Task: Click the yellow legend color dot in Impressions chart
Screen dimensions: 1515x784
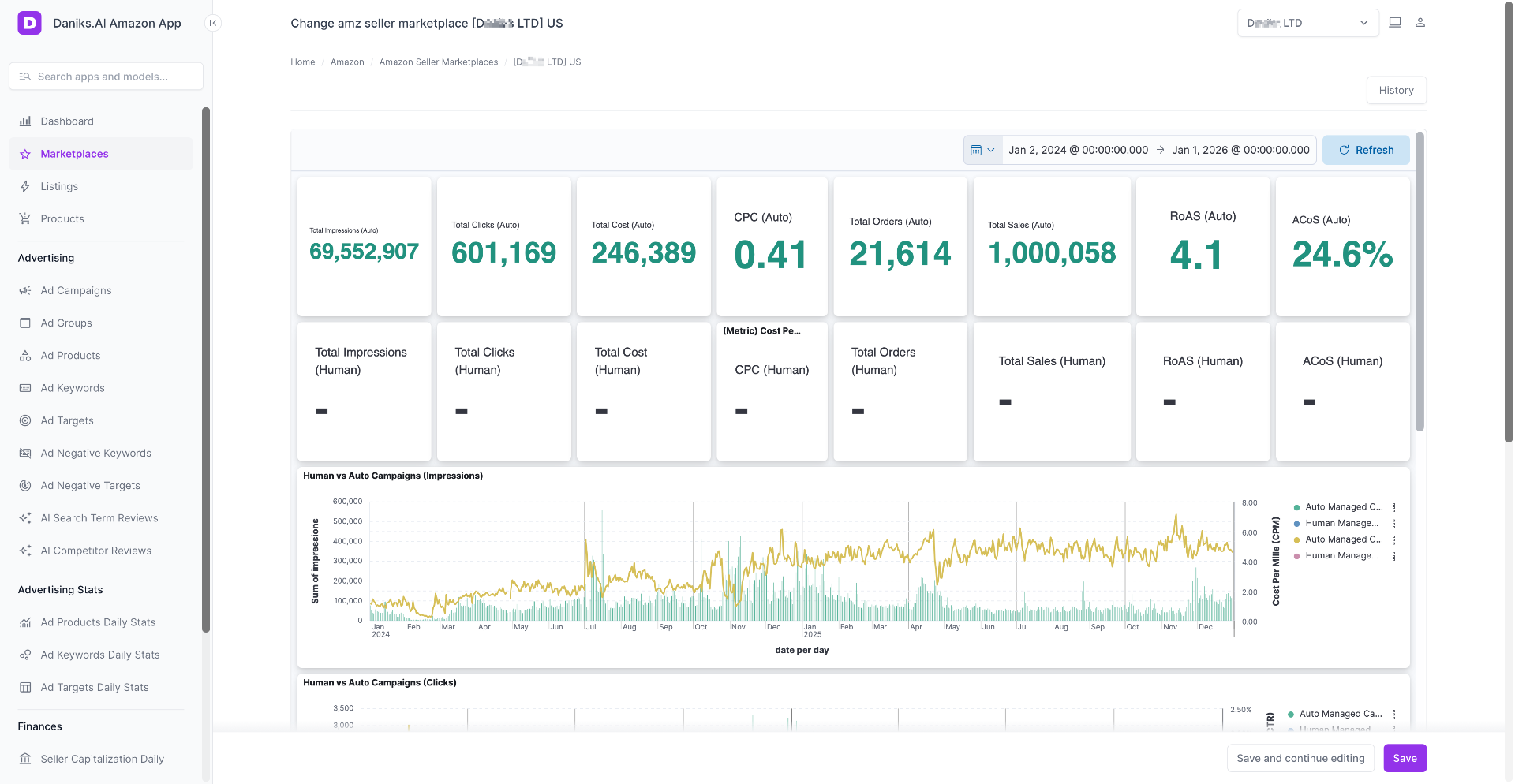Action: point(1296,539)
